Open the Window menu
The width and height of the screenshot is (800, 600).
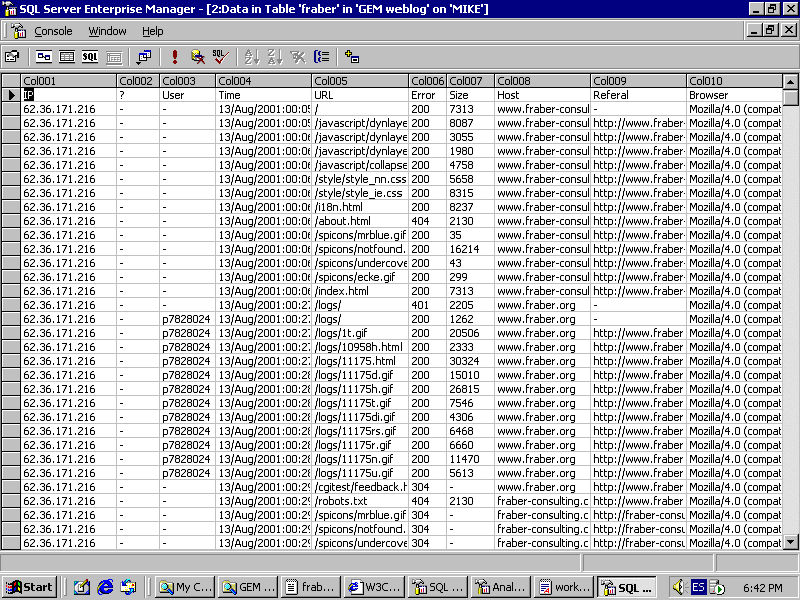(x=107, y=31)
